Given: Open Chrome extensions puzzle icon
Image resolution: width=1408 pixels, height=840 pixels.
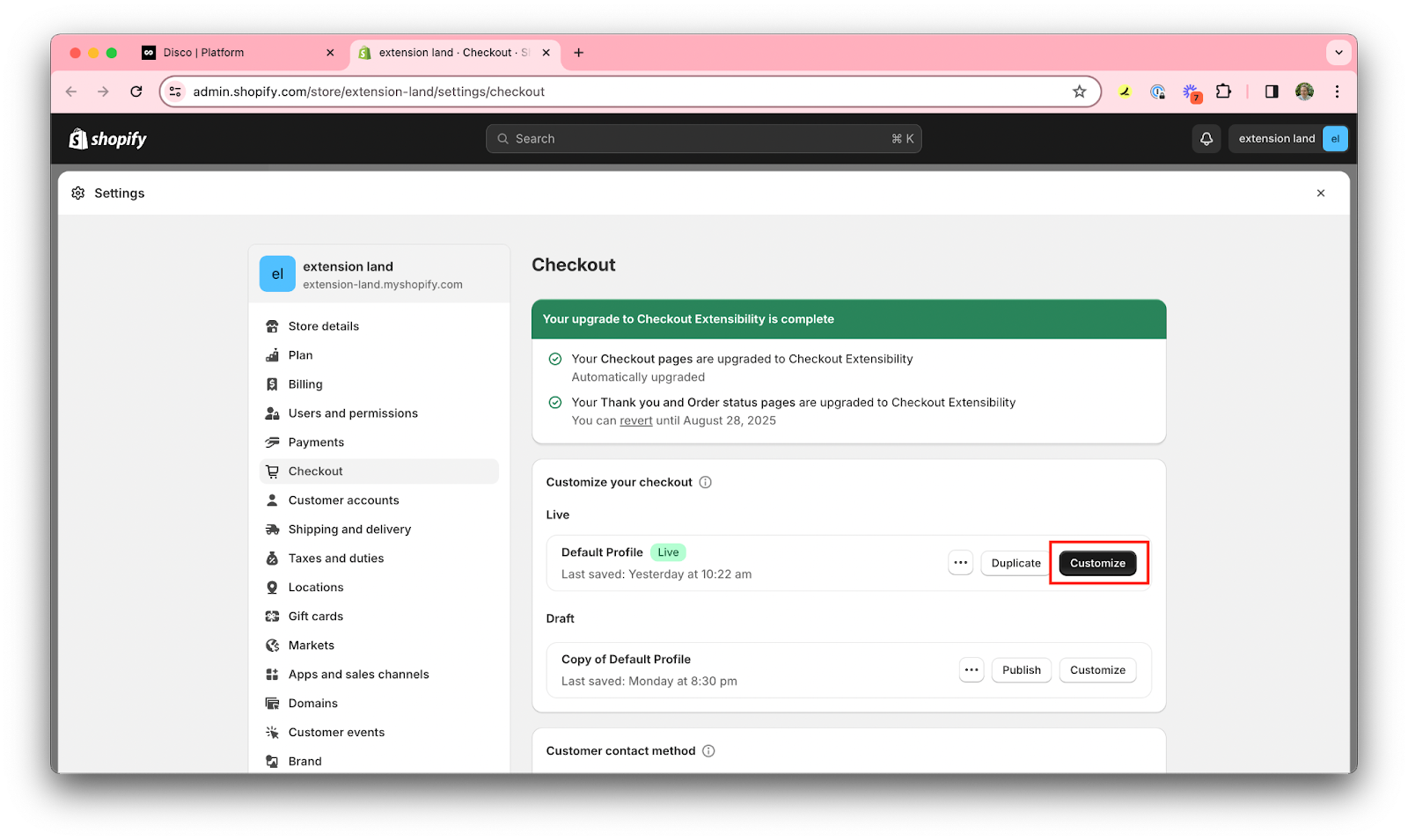Looking at the screenshot, I should (x=1223, y=91).
